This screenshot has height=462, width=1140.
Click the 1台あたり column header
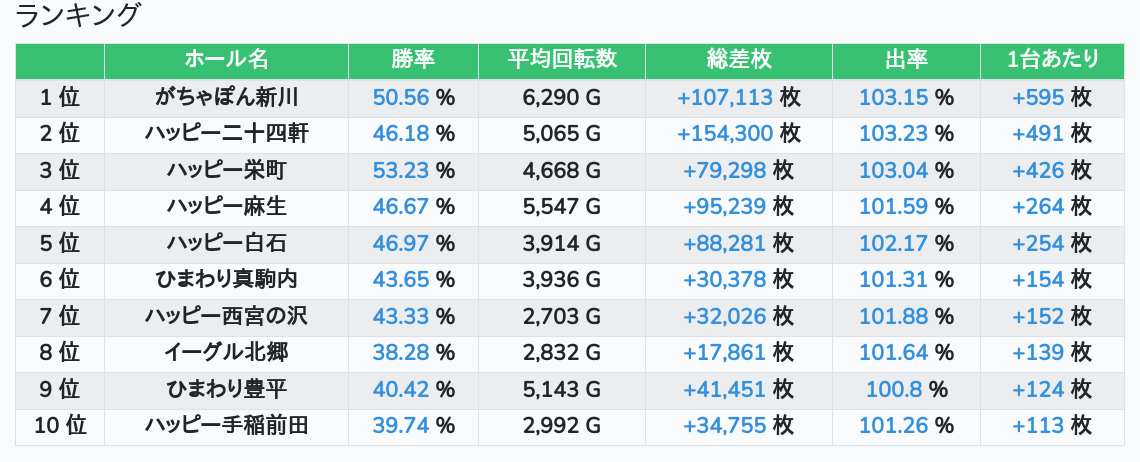pos(1053,60)
